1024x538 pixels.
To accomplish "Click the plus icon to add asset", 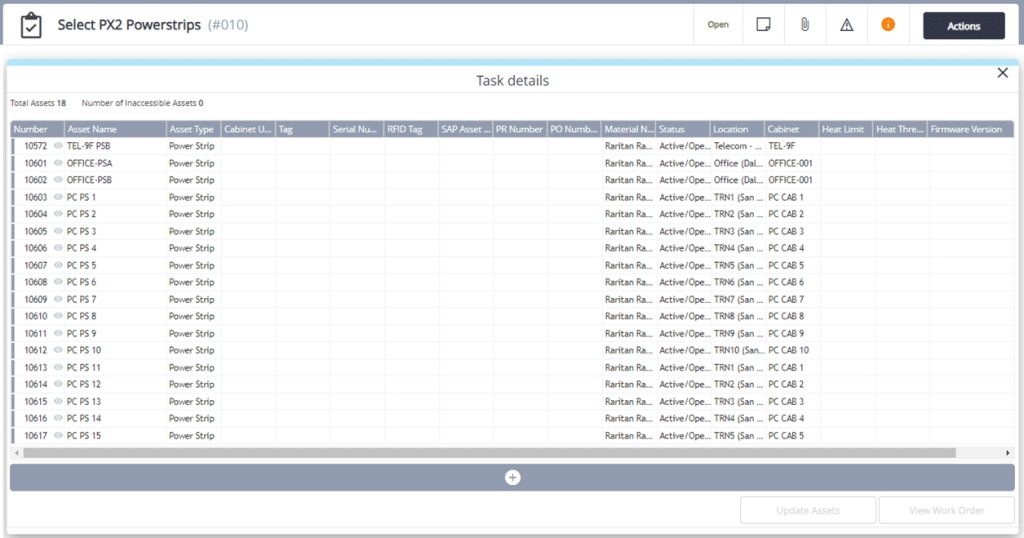I will tap(512, 478).
